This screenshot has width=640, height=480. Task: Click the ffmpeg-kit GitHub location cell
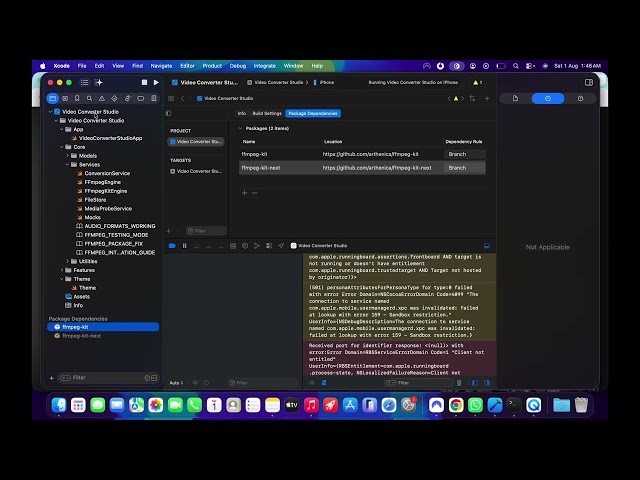[x=371, y=154]
